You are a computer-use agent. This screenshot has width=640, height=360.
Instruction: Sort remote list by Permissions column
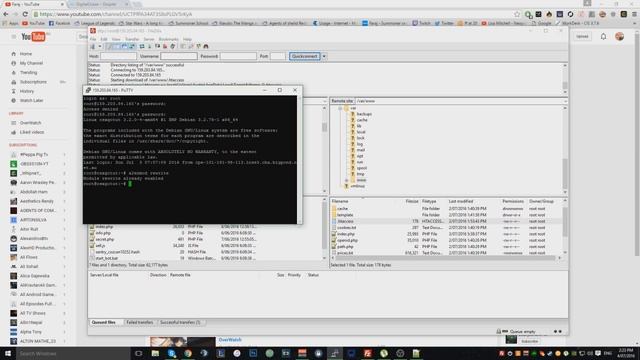tap(514, 201)
